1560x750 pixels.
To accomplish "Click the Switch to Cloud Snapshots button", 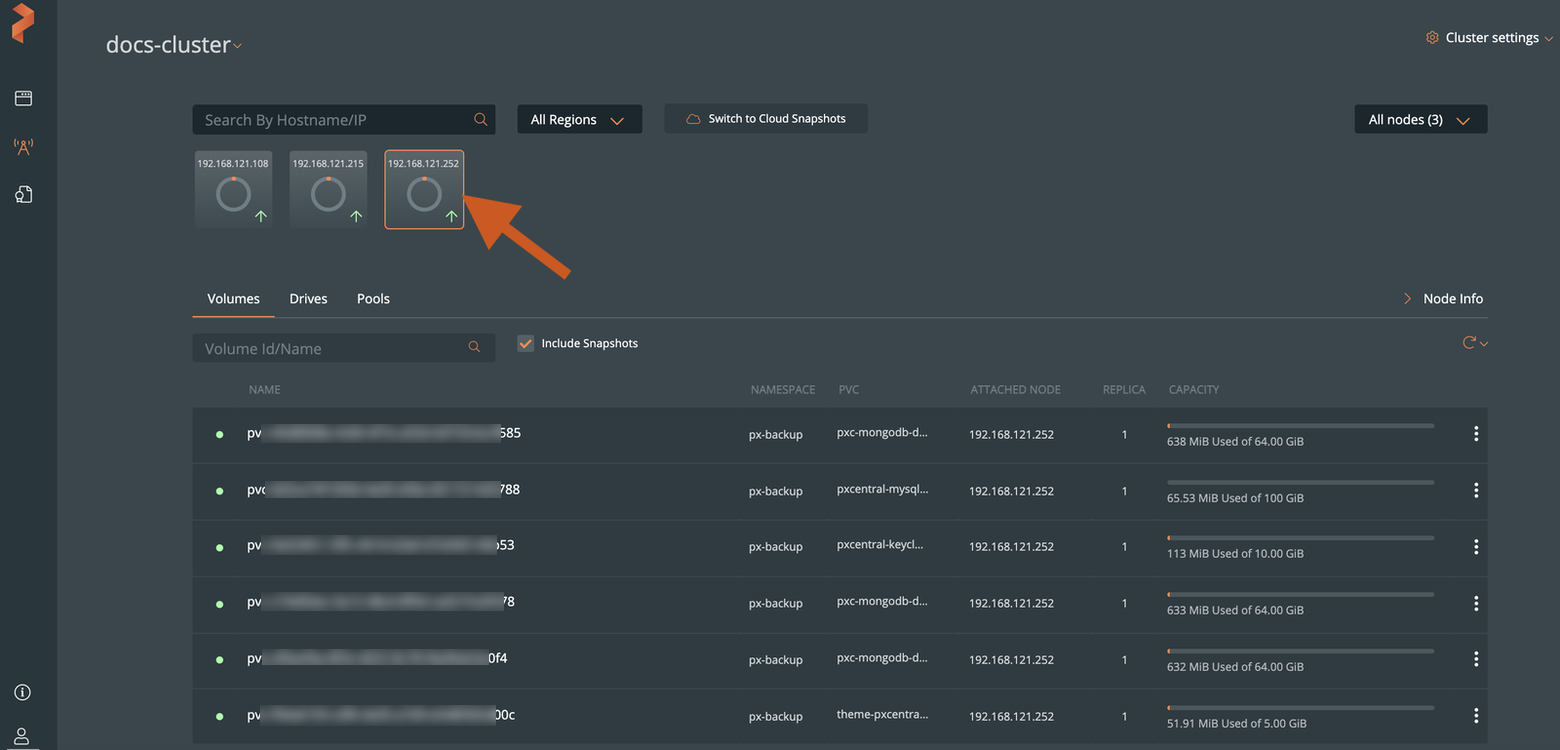I will pos(765,118).
